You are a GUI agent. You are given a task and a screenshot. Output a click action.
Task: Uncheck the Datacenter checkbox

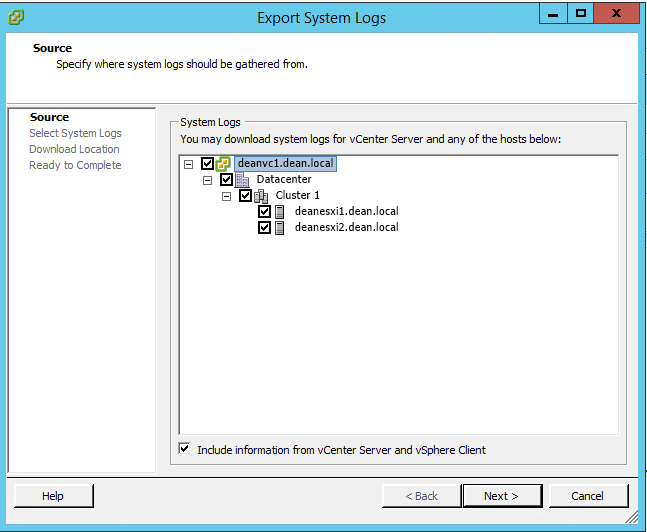[226, 180]
